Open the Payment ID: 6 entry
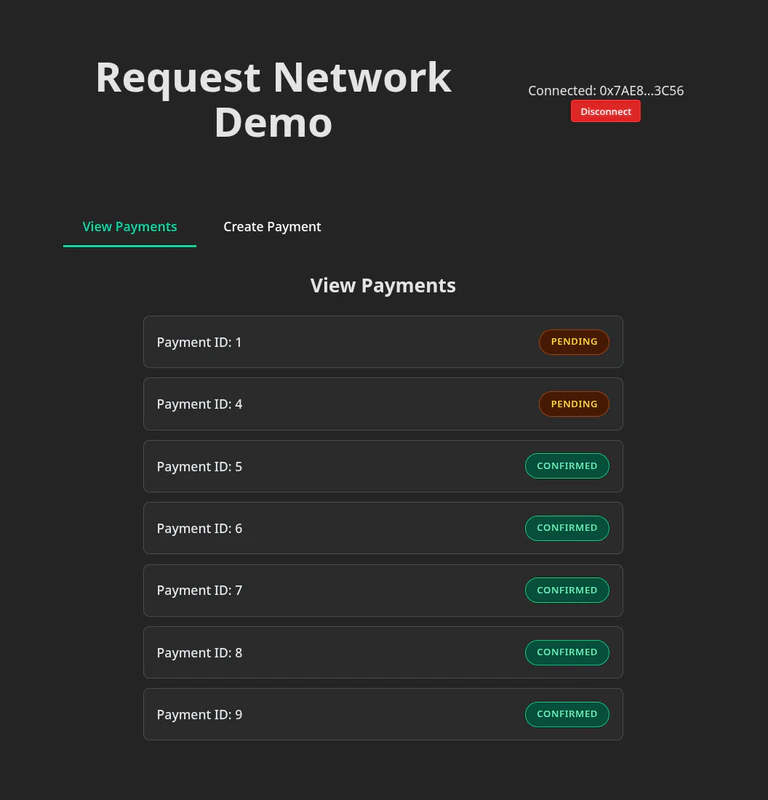Screen dimensions: 768x800 pyautogui.click(x=383, y=528)
